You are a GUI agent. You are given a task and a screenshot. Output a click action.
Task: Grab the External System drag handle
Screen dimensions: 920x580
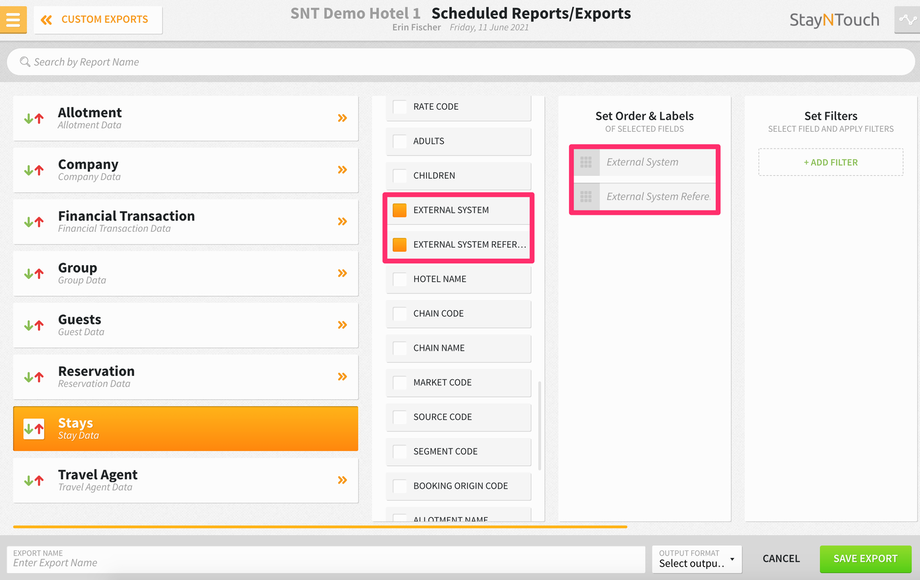click(x=586, y=162)
